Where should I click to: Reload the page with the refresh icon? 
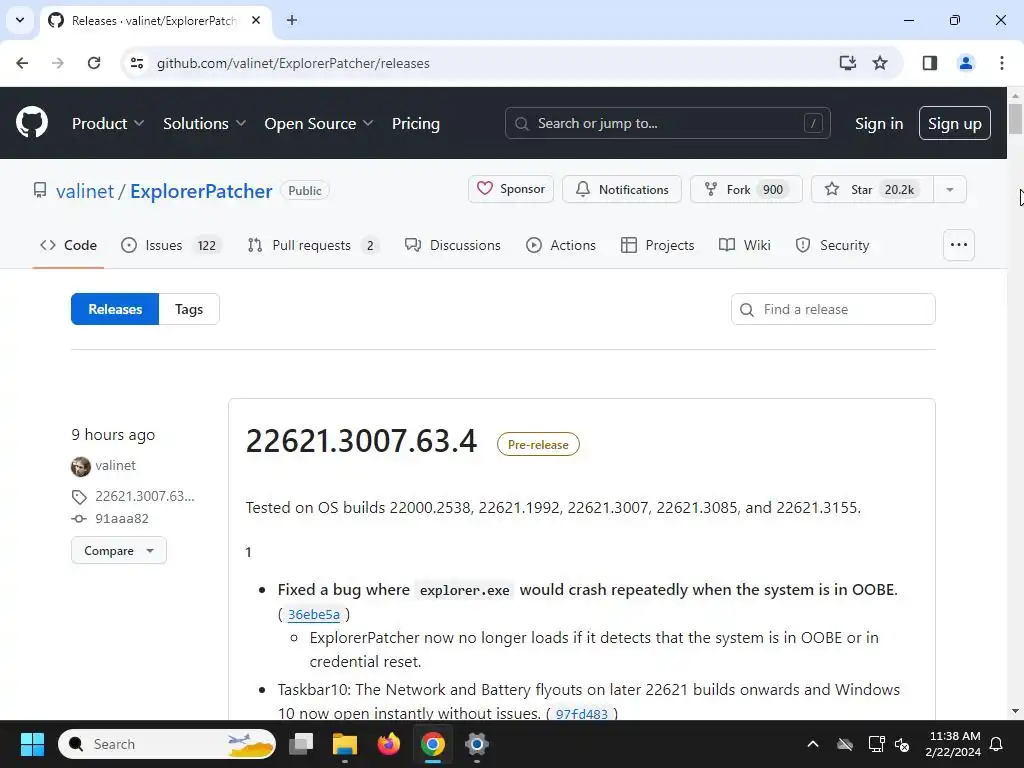[94, 63]
